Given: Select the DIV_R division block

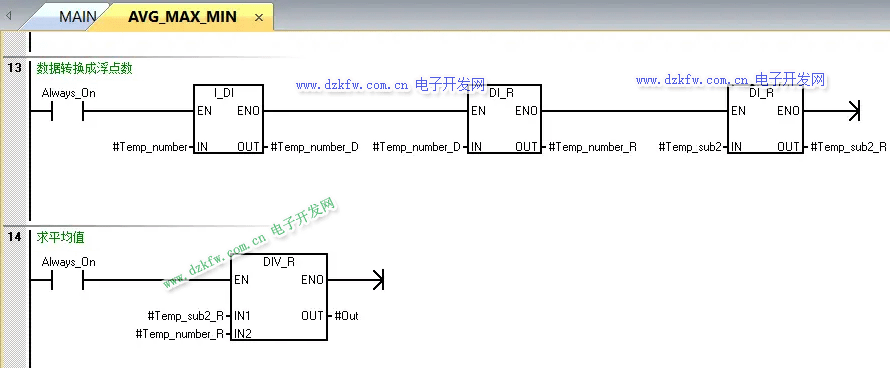Looking at the screenshot, I should 279,297.
